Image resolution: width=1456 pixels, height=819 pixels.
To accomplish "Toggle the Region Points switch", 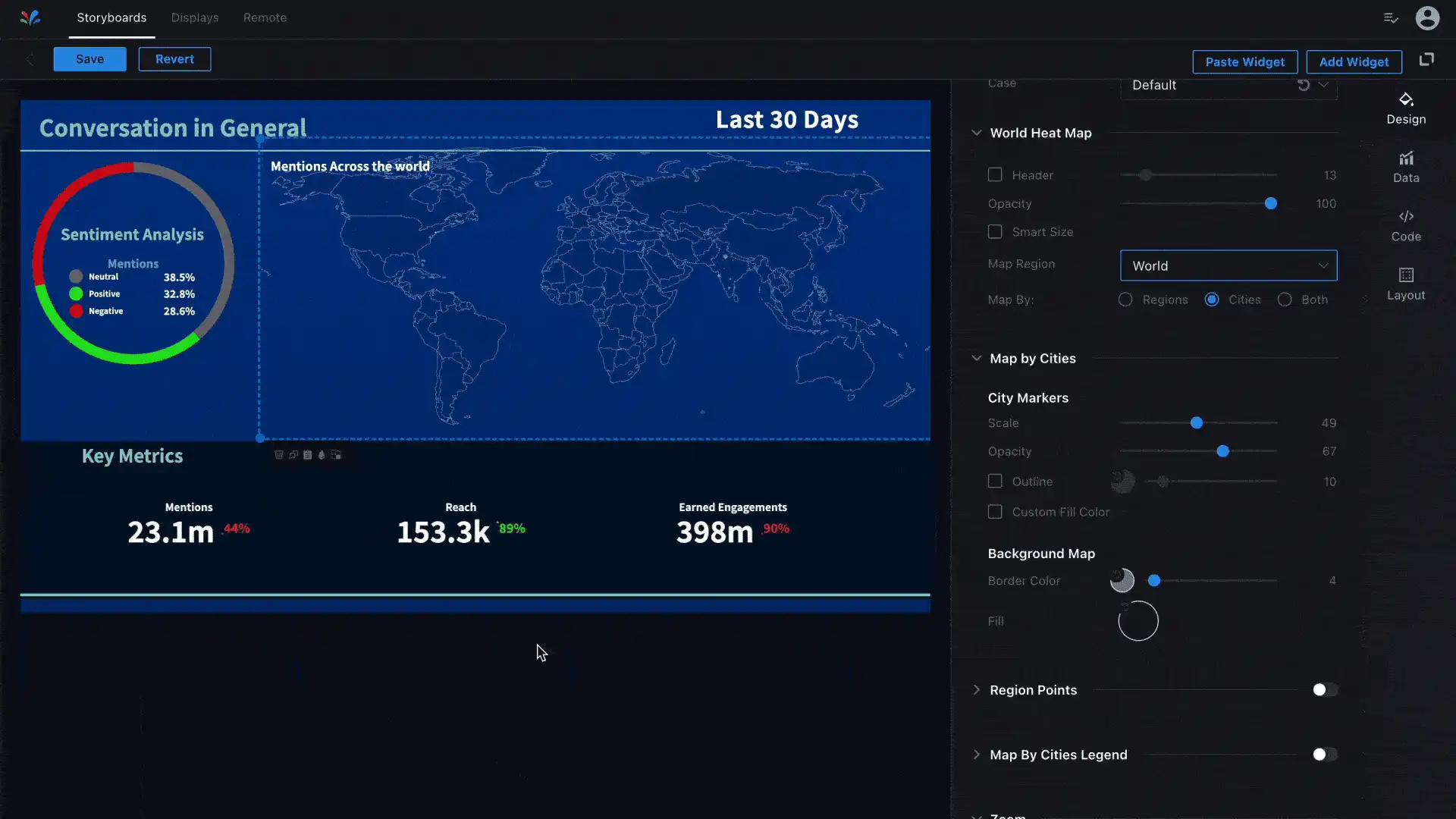I will [x=1324, y=689].
